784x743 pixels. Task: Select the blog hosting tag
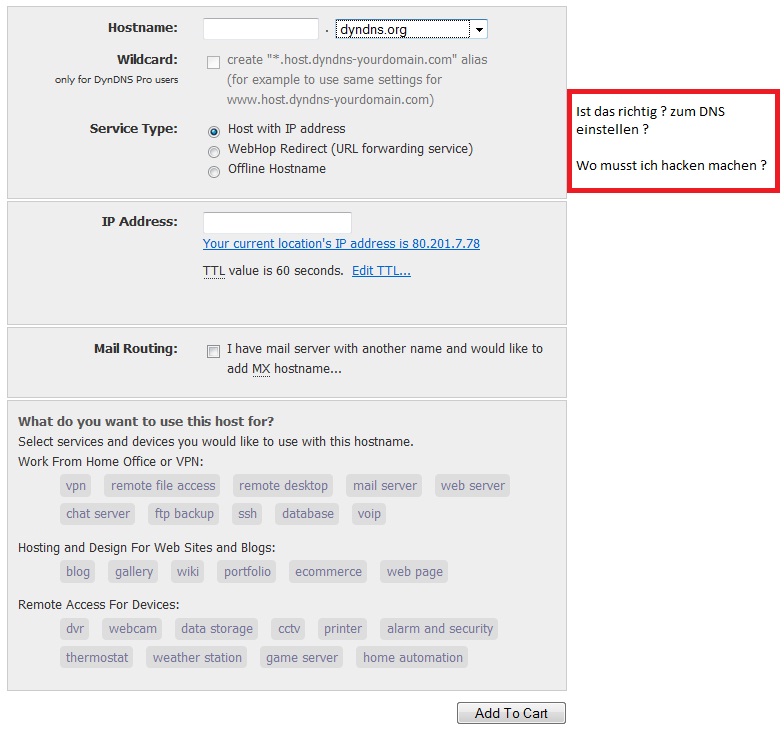77,572
